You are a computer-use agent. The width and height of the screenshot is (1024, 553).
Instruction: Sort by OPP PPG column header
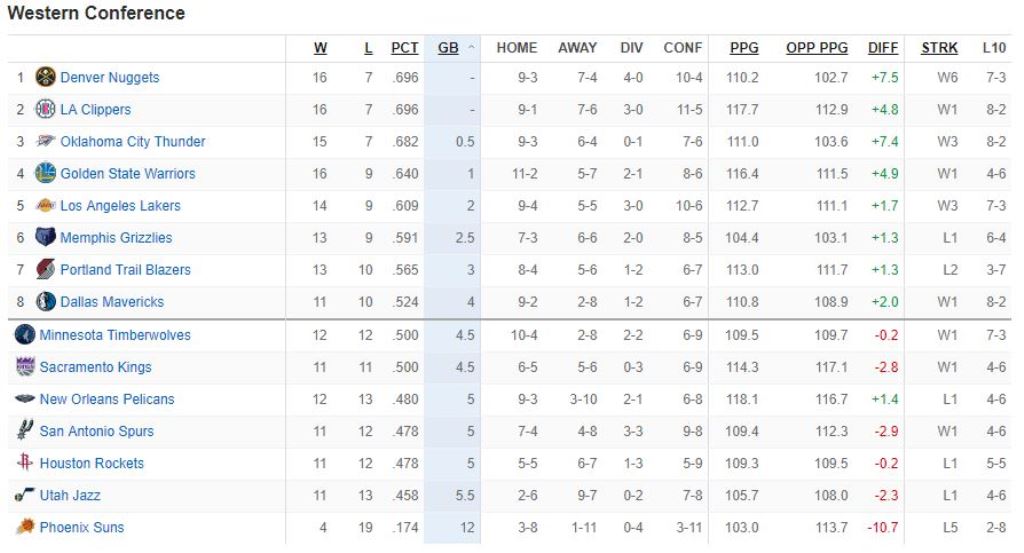(816, 47)
